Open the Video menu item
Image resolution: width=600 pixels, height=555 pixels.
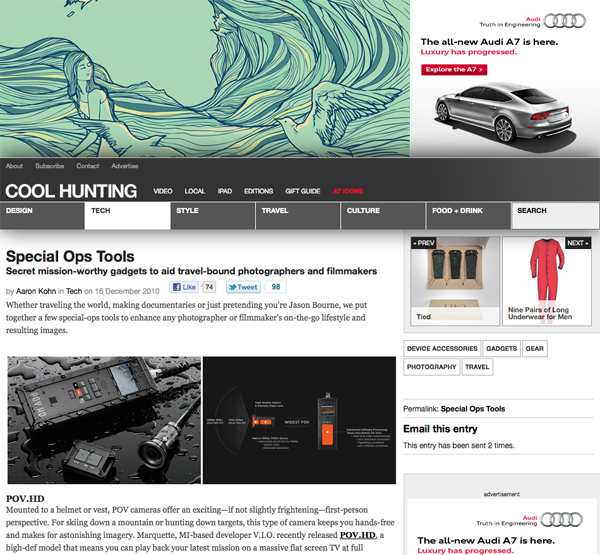coord(163,191)
